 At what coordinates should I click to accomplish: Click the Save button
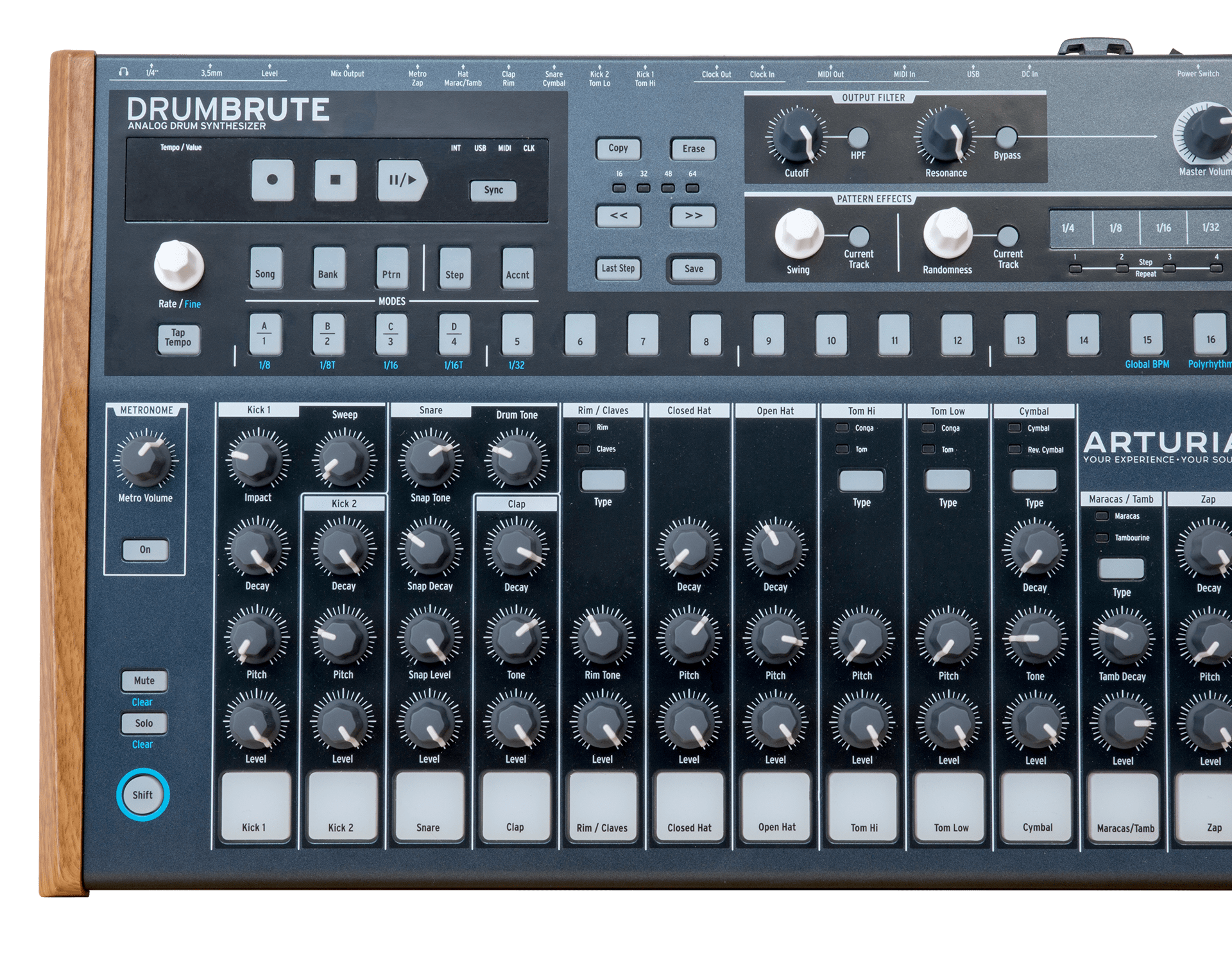[x=694, y=269]
